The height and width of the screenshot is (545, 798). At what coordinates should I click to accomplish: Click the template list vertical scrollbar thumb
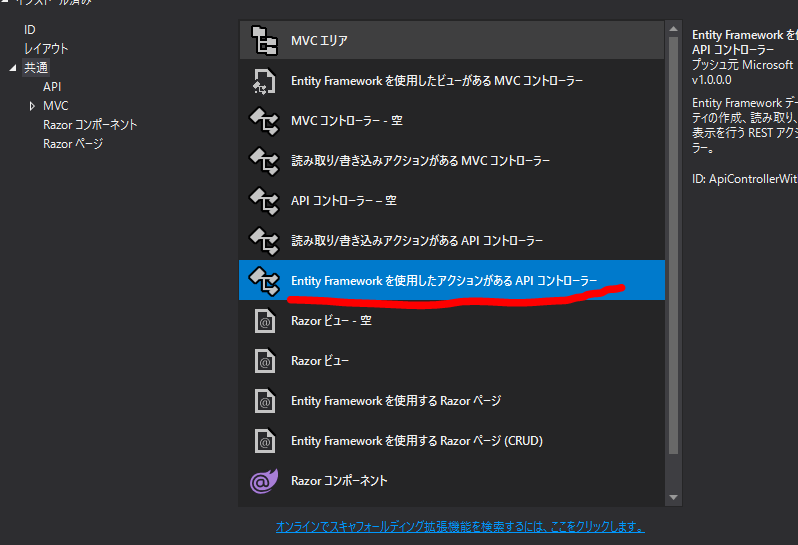tap(673, 245)
